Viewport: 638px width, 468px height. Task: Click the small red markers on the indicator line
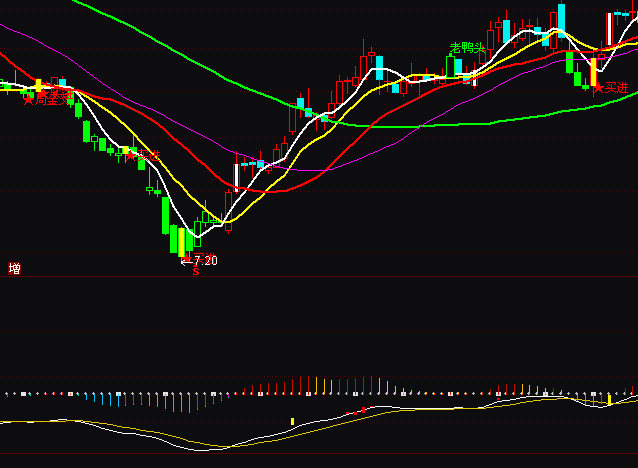[x=356, y=411]
